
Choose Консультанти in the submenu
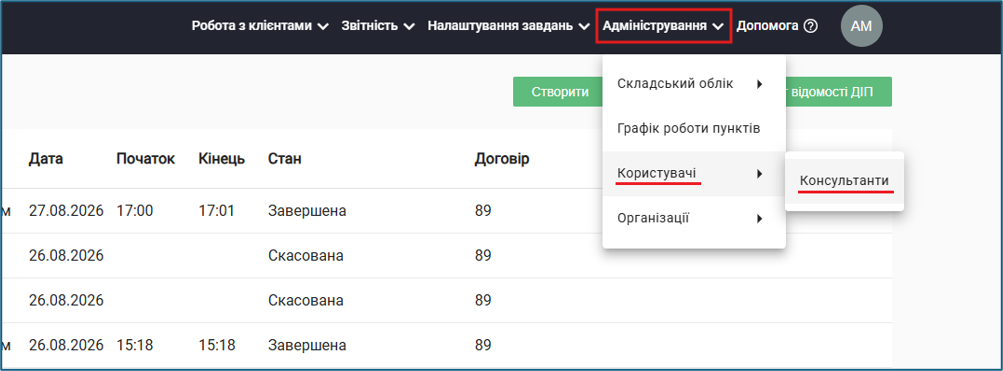tap(844, 181)
